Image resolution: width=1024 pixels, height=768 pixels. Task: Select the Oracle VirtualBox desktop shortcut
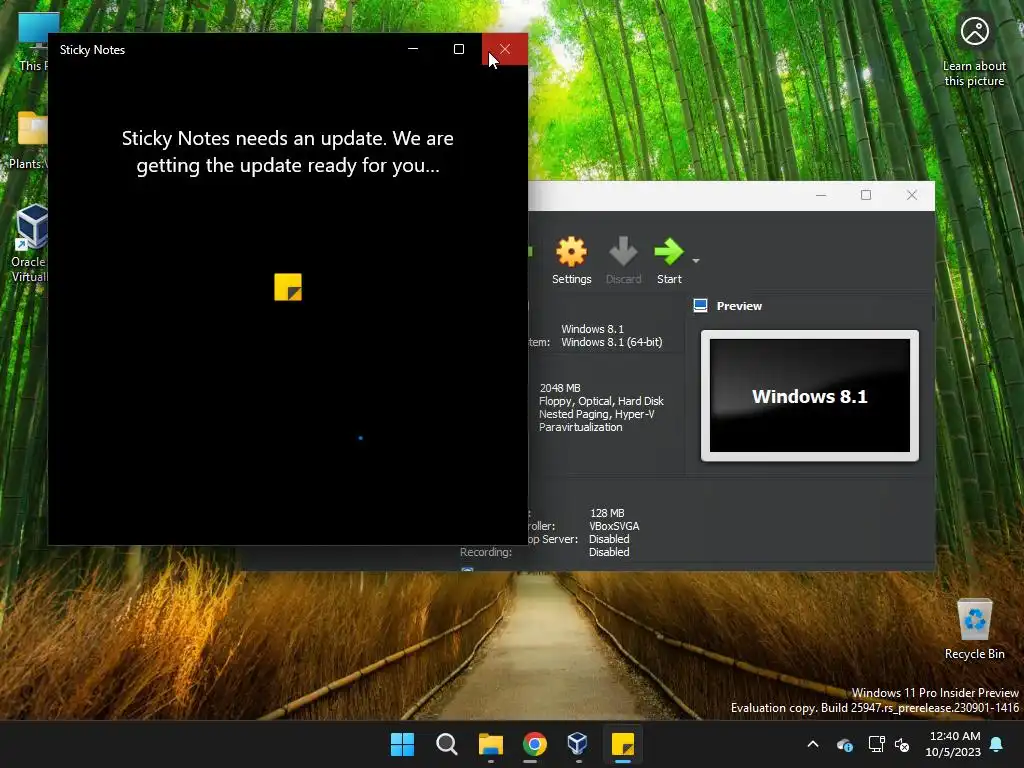(29, 243)
